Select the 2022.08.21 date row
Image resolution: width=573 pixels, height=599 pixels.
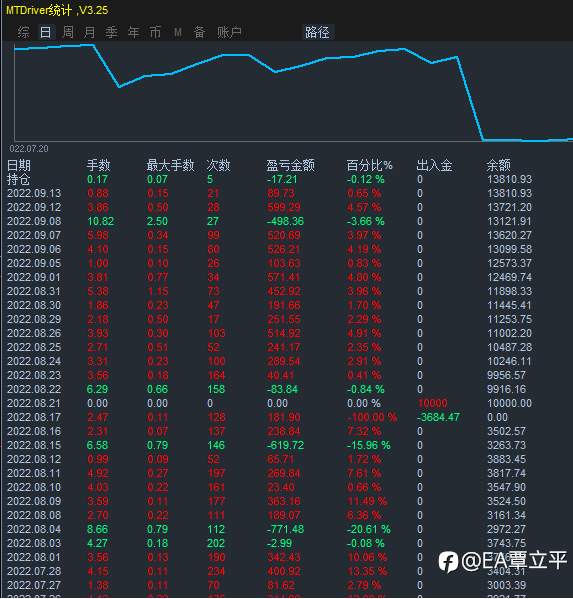[x=34, y=403]
